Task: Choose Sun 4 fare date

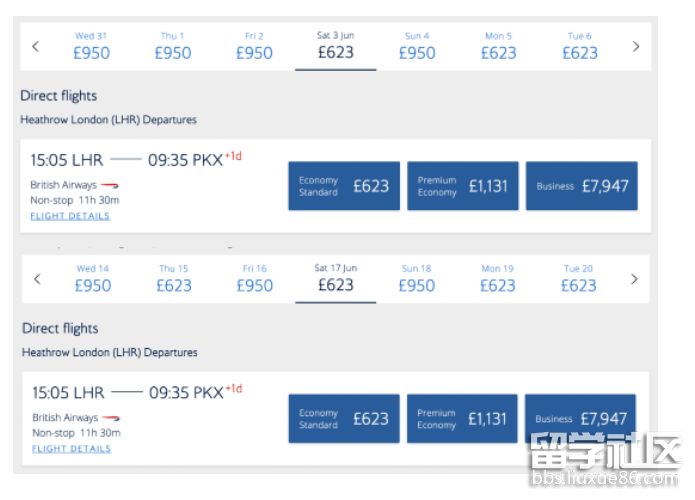Action: pyautogui.click(x=417, y=46)
